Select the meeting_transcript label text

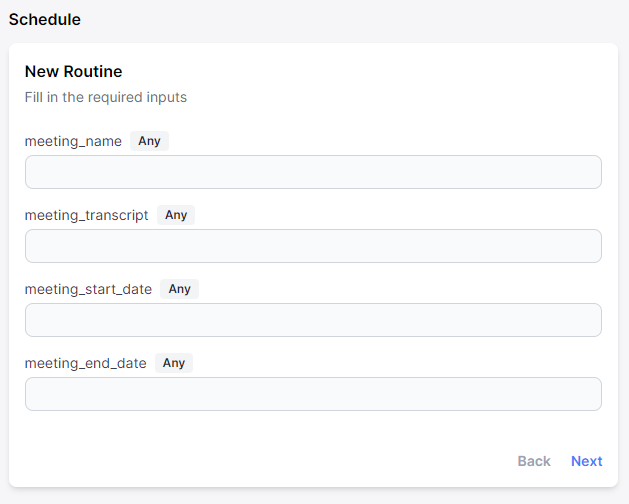86,215
